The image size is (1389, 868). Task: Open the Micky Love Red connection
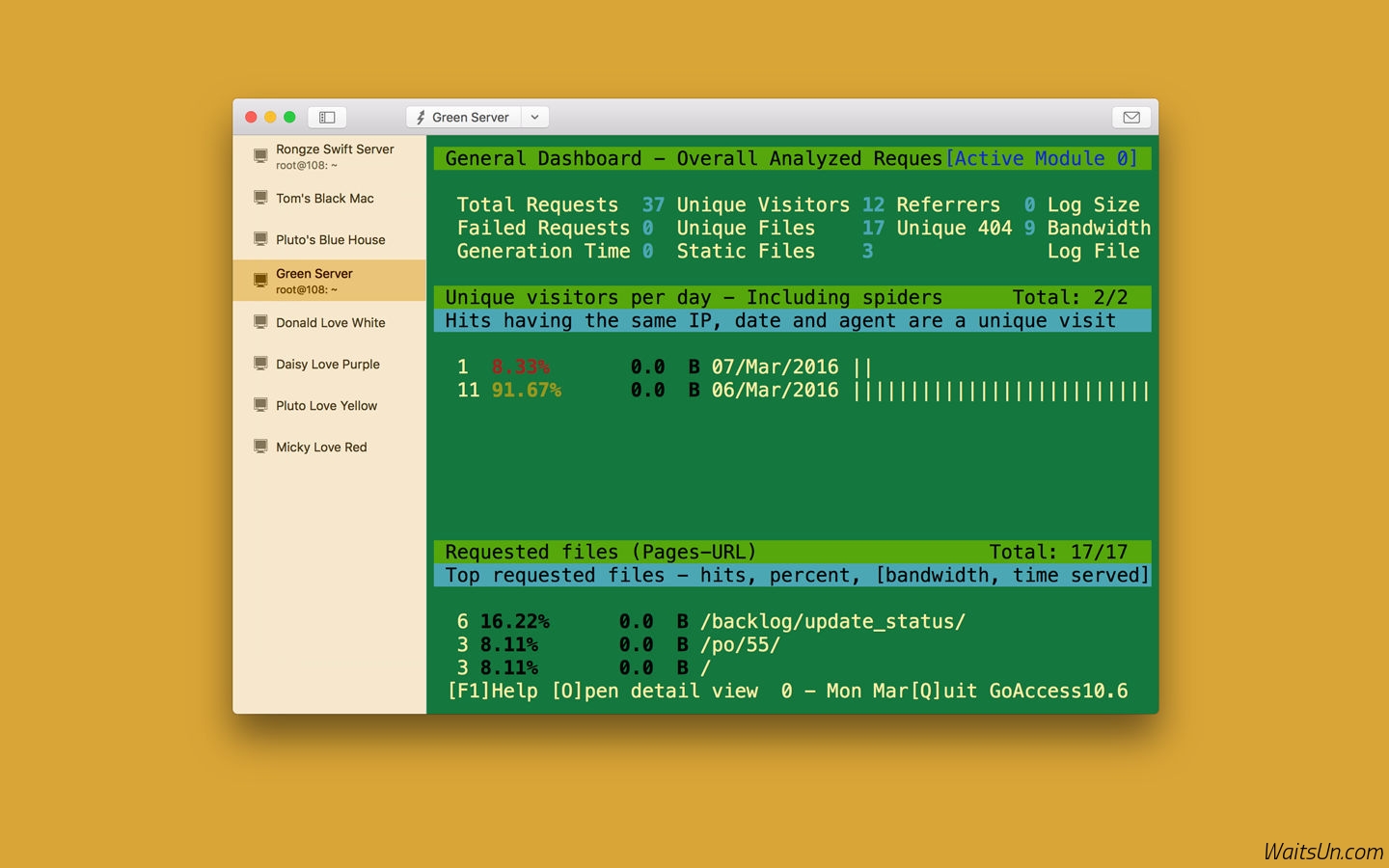pyautogui.click(x=321, y=448)
